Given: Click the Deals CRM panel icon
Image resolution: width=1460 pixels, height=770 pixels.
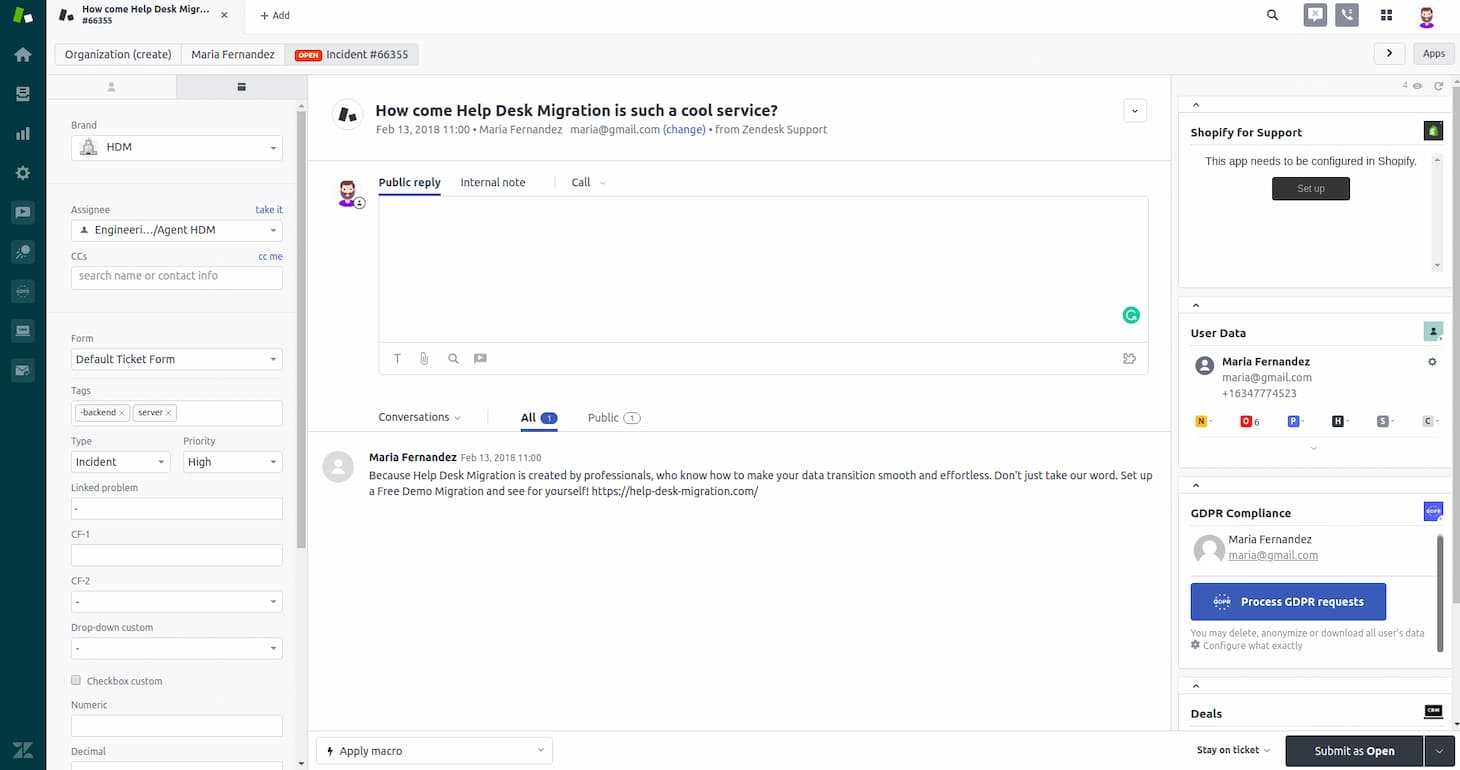Looking at the screenshot, I should point(1433,711).
